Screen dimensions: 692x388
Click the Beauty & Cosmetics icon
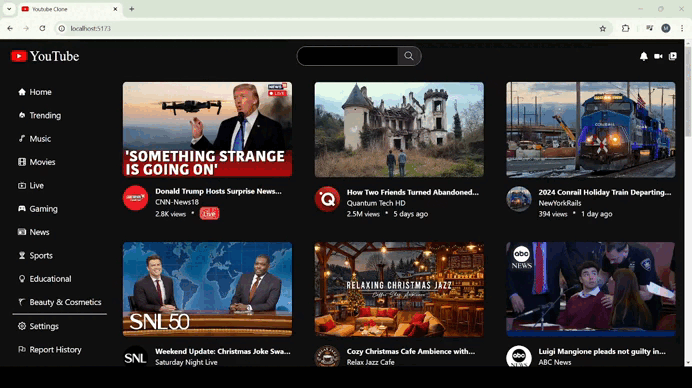(22, 302)
